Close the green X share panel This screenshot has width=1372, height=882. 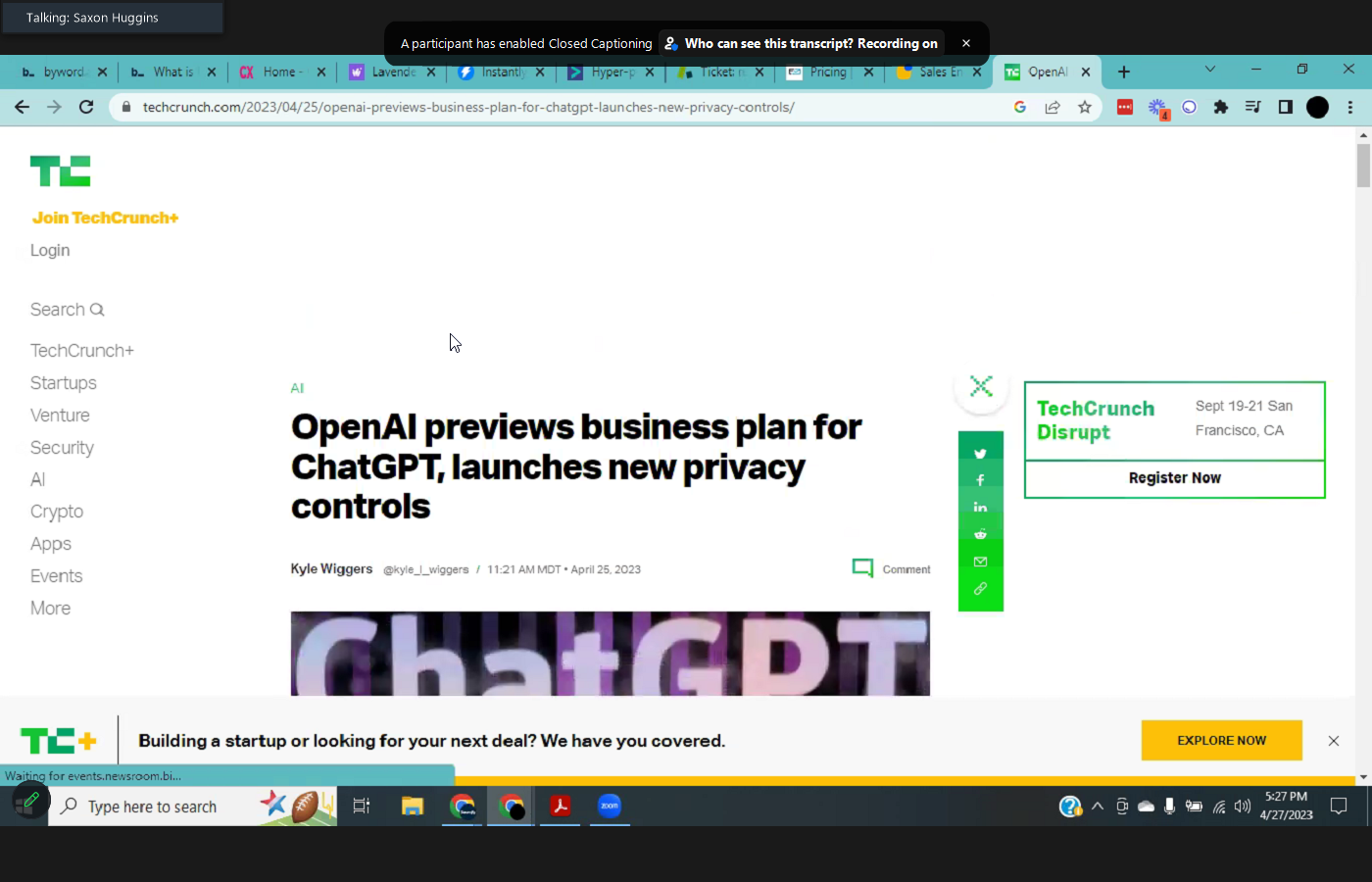[981, 386]
